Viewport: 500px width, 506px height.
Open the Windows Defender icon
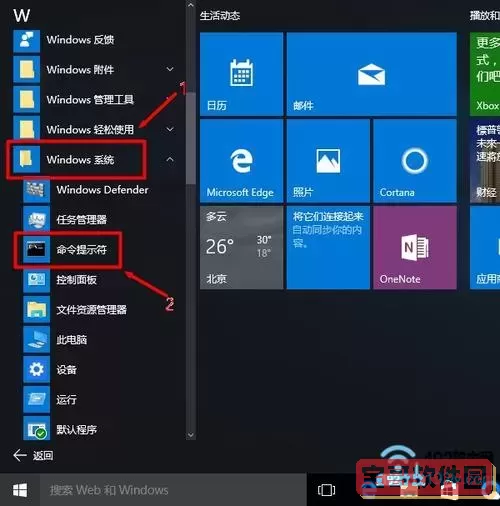tap(36, 190)
